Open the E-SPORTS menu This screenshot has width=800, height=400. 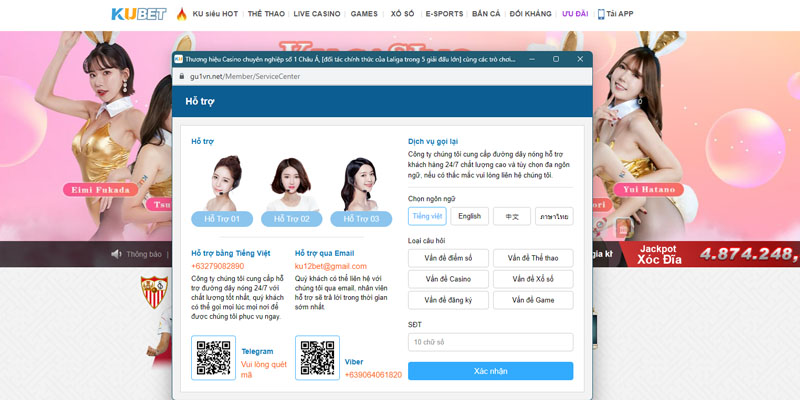tap(444, 14)
